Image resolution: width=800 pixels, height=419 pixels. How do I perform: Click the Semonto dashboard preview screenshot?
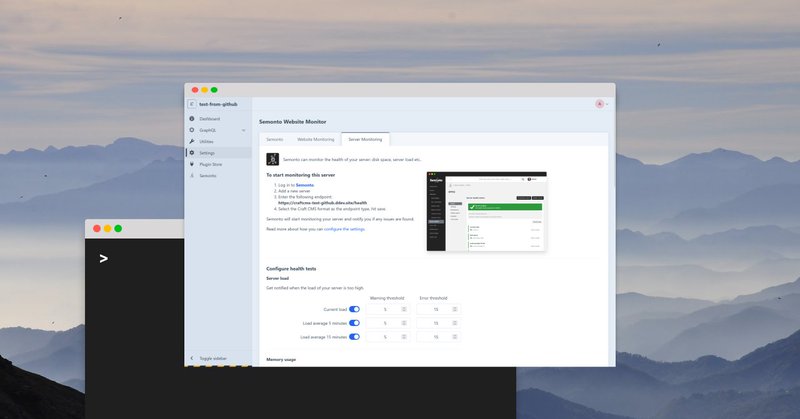[x=486, y=211]
